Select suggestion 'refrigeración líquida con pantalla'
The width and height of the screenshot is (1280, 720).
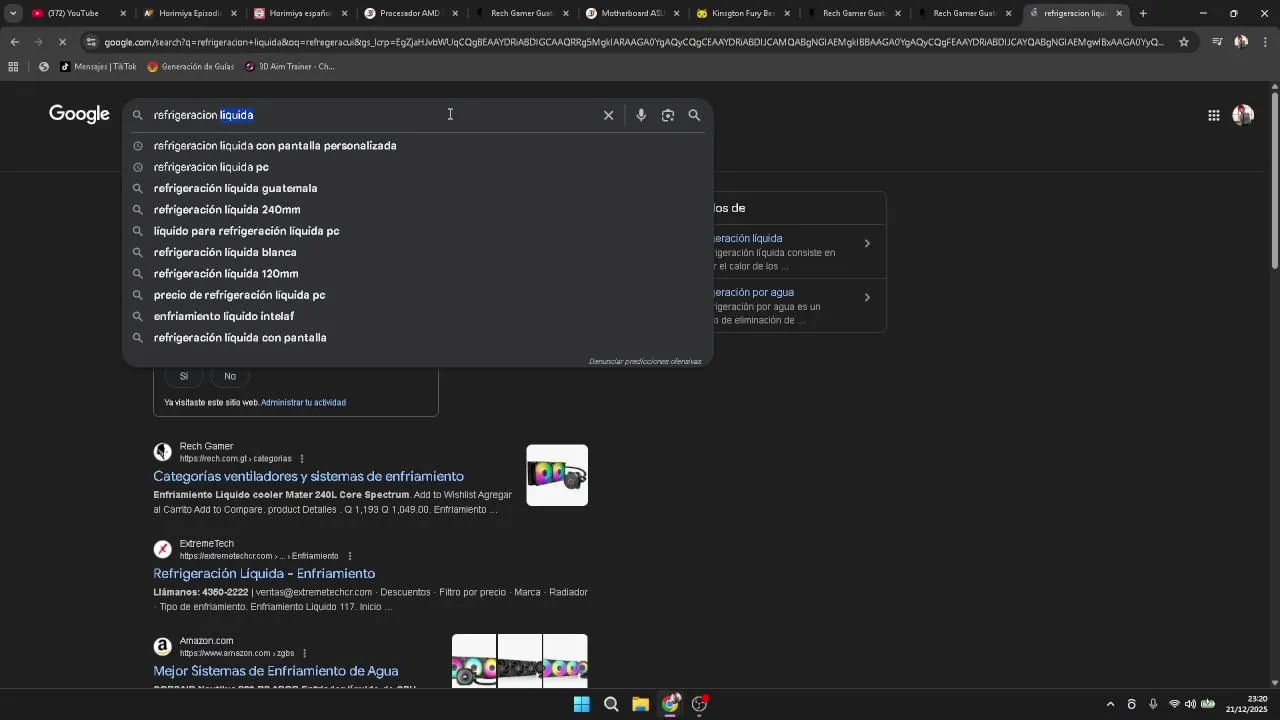point(418,338)
